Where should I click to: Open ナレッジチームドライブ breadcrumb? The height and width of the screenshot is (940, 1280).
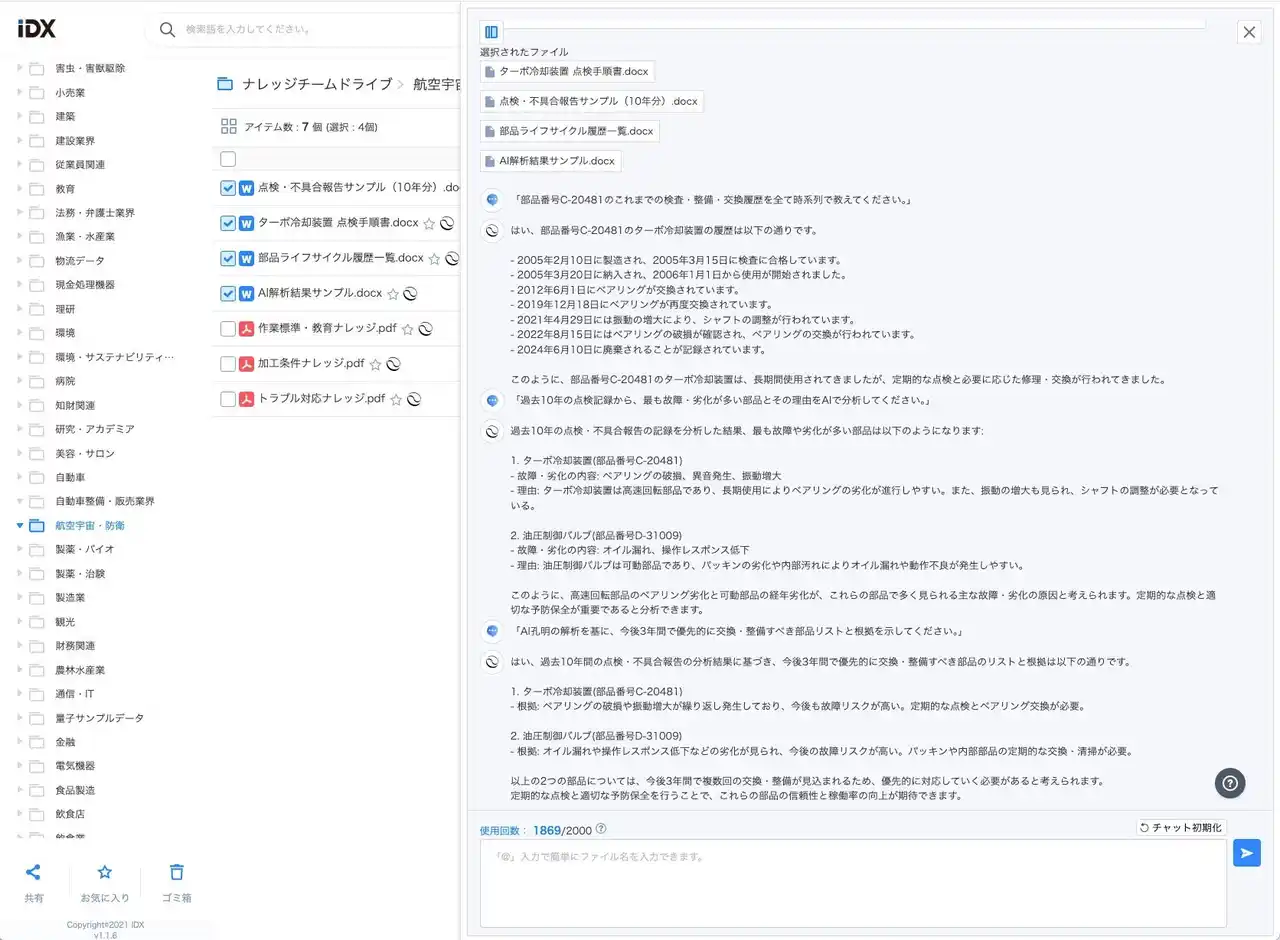(x=316, y=84)
